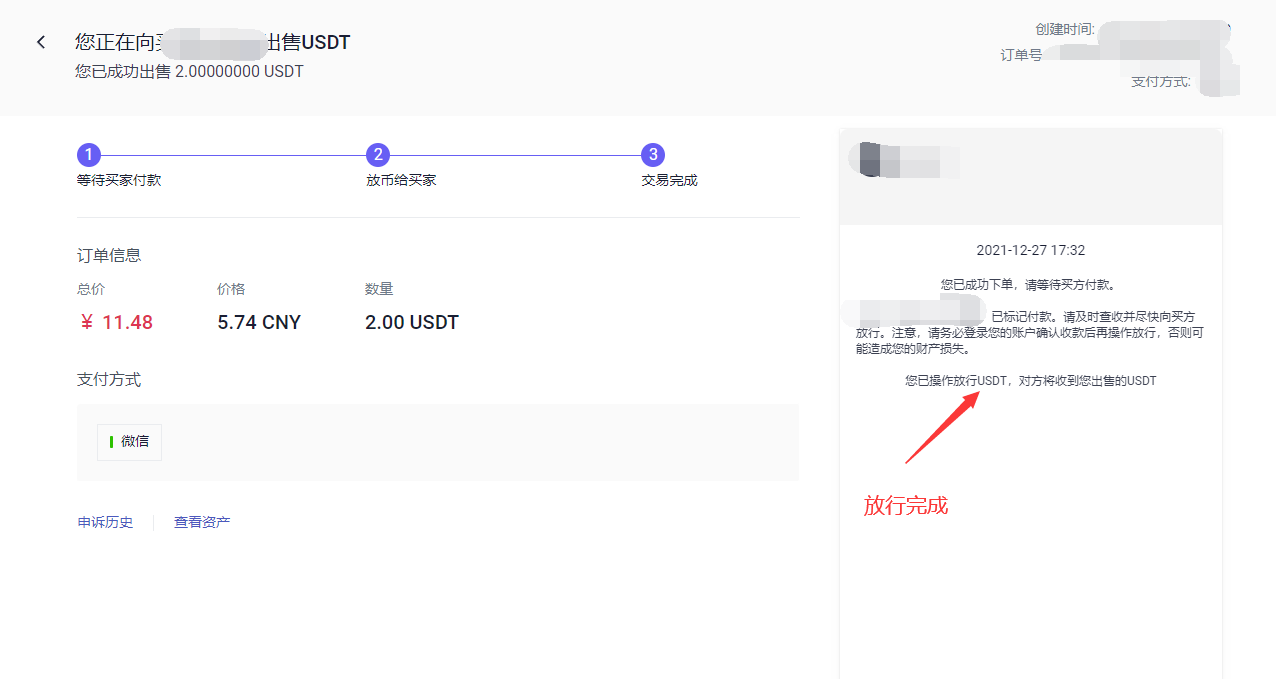Select the 微信 payment method tag
1276x679 pixels.
(x=130, y=442)
